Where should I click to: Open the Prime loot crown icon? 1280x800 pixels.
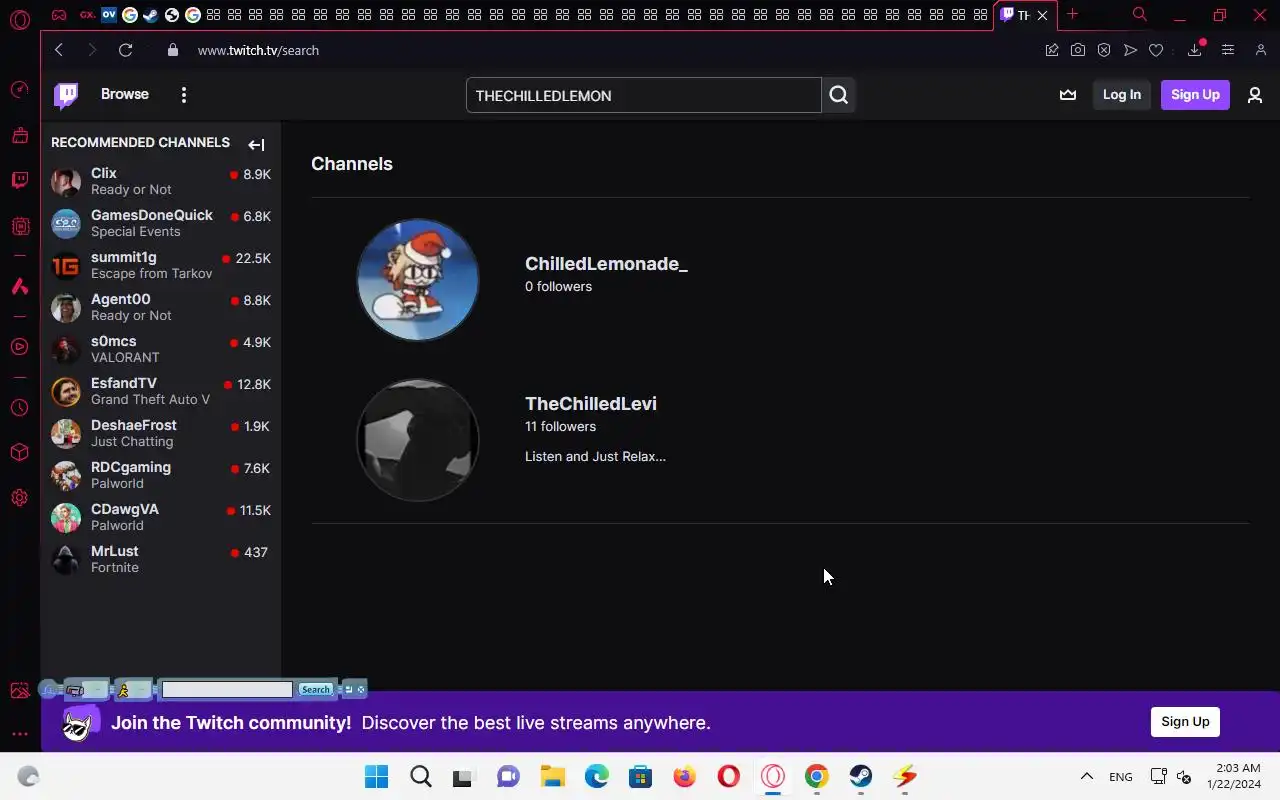point(1068,95)
